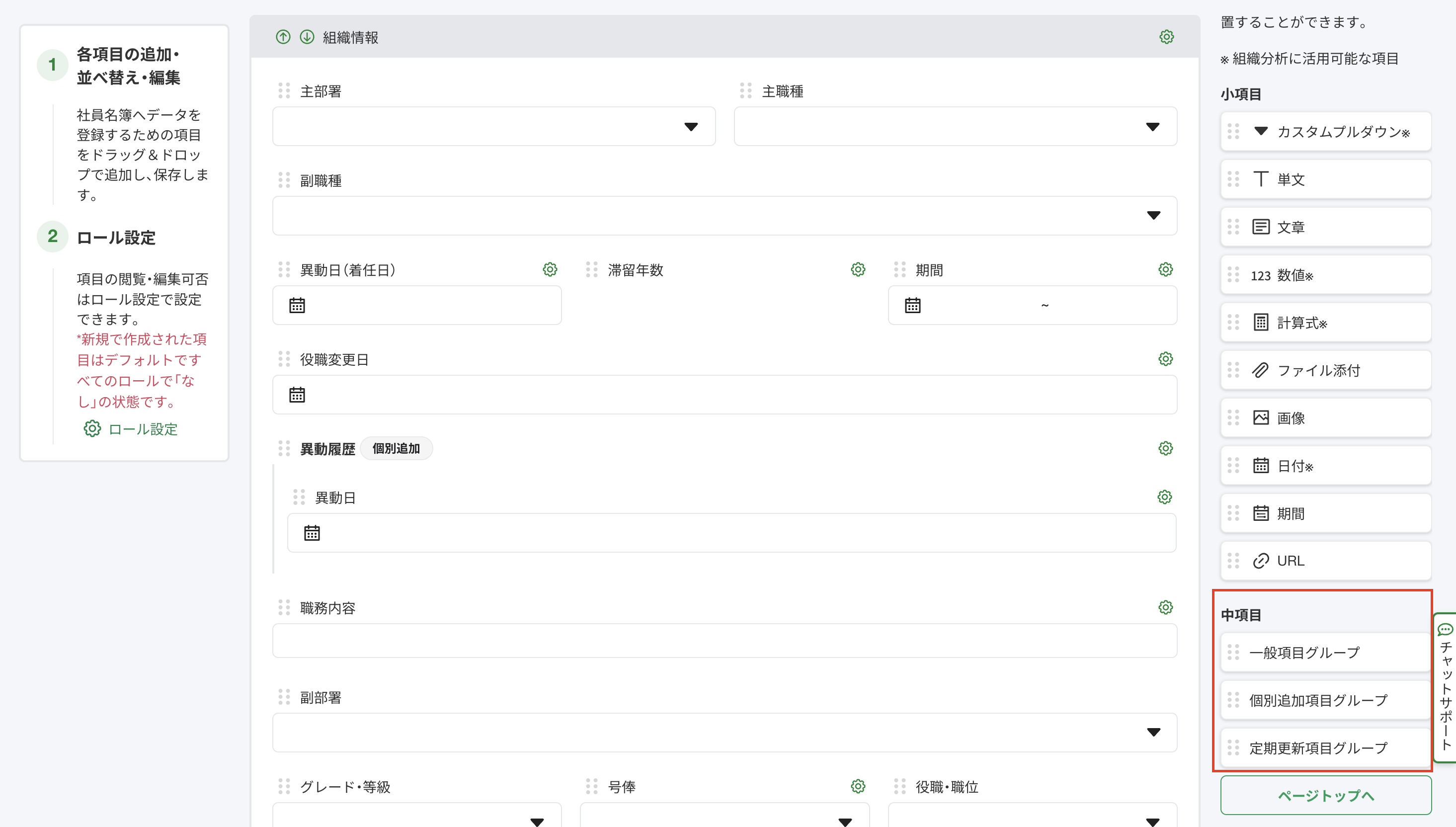Expand the 副職種 dropdown
The width and height of the screenshot is (1456, 827).
click(x=1153, y=216)
